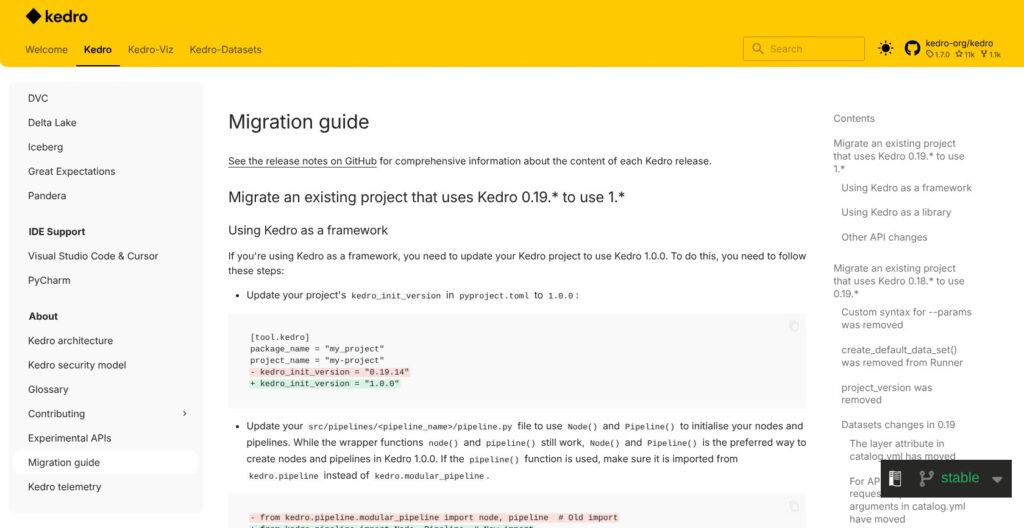This screenshot has width=1024, height=528.
Task: Toggle the light/dark theme sun icon
Action: pyautogui.click(x=886, y=48)
